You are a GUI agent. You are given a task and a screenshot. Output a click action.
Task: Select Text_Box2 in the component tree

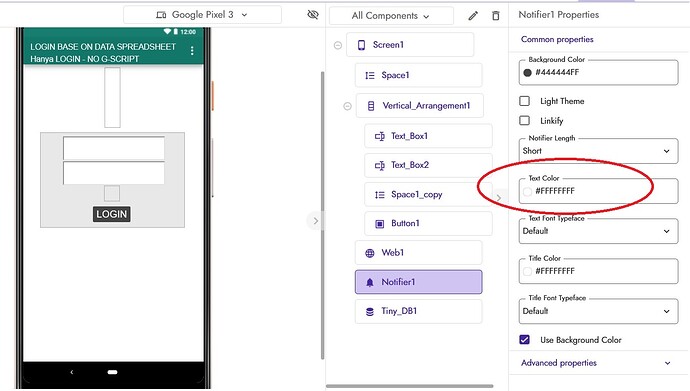(428, 165)
